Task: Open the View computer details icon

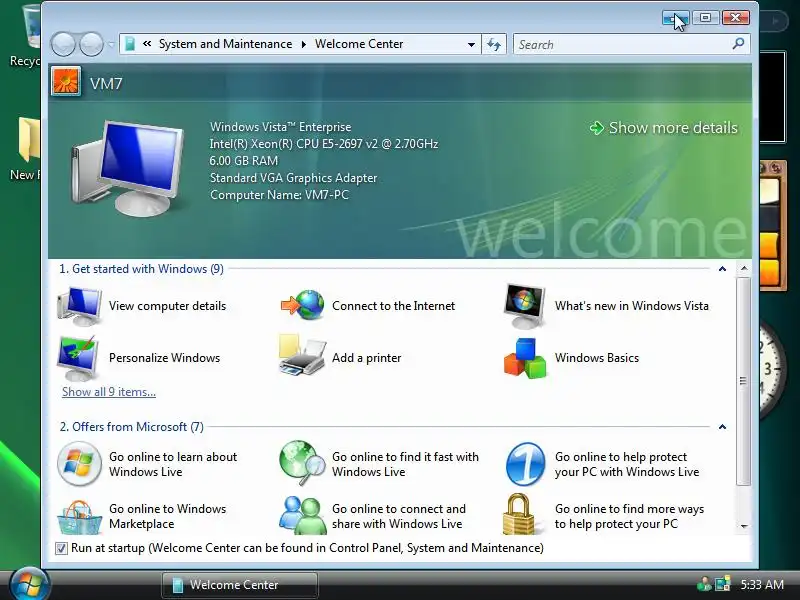Action: point(79,306)
